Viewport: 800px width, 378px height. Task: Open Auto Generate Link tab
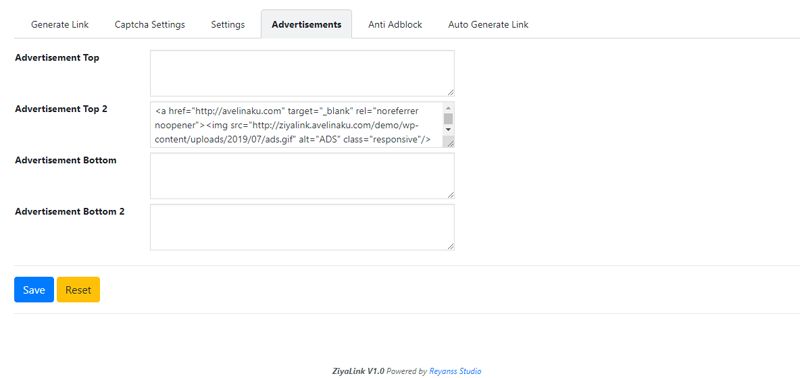[x=488, y=24]
